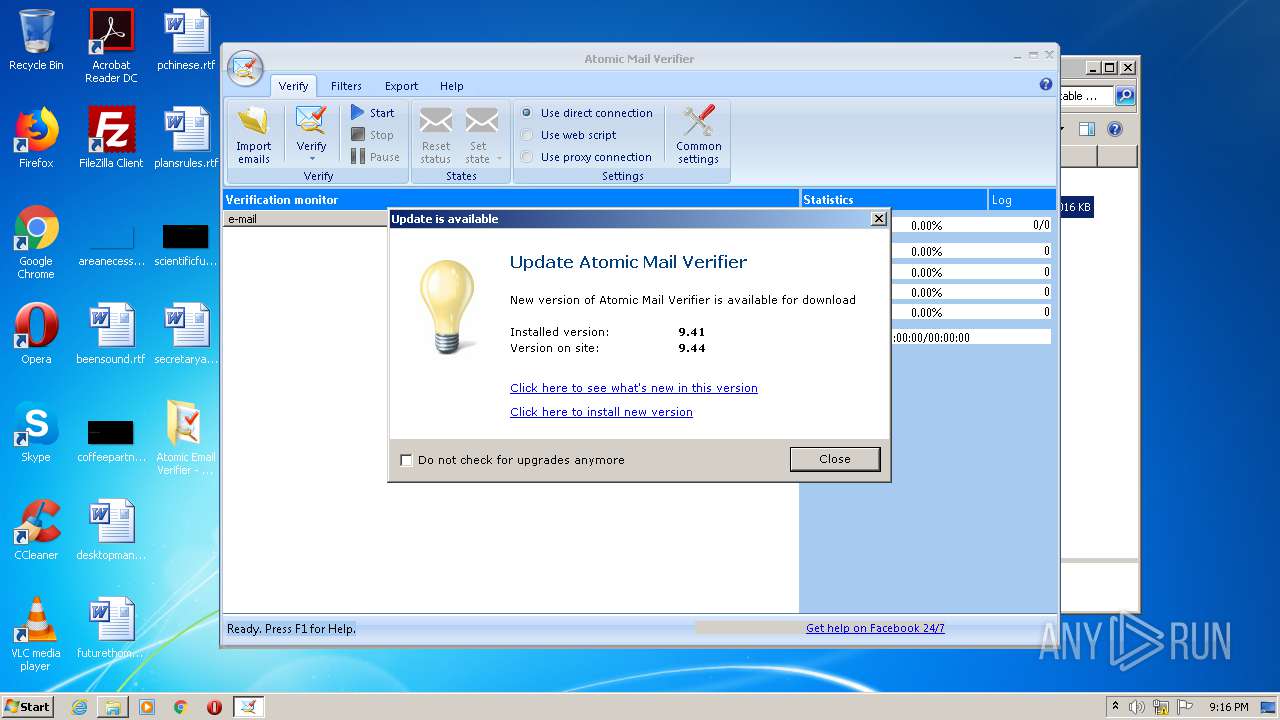Close update dialog with X button
Screen dimensions: 1280x720
click(x=879, y=219)
